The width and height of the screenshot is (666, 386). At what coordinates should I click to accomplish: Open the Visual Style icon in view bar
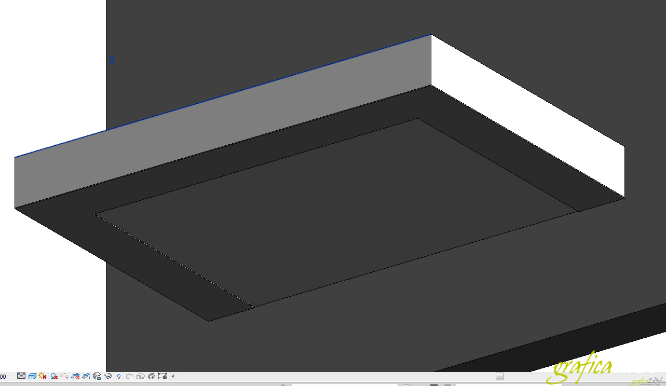32,376
